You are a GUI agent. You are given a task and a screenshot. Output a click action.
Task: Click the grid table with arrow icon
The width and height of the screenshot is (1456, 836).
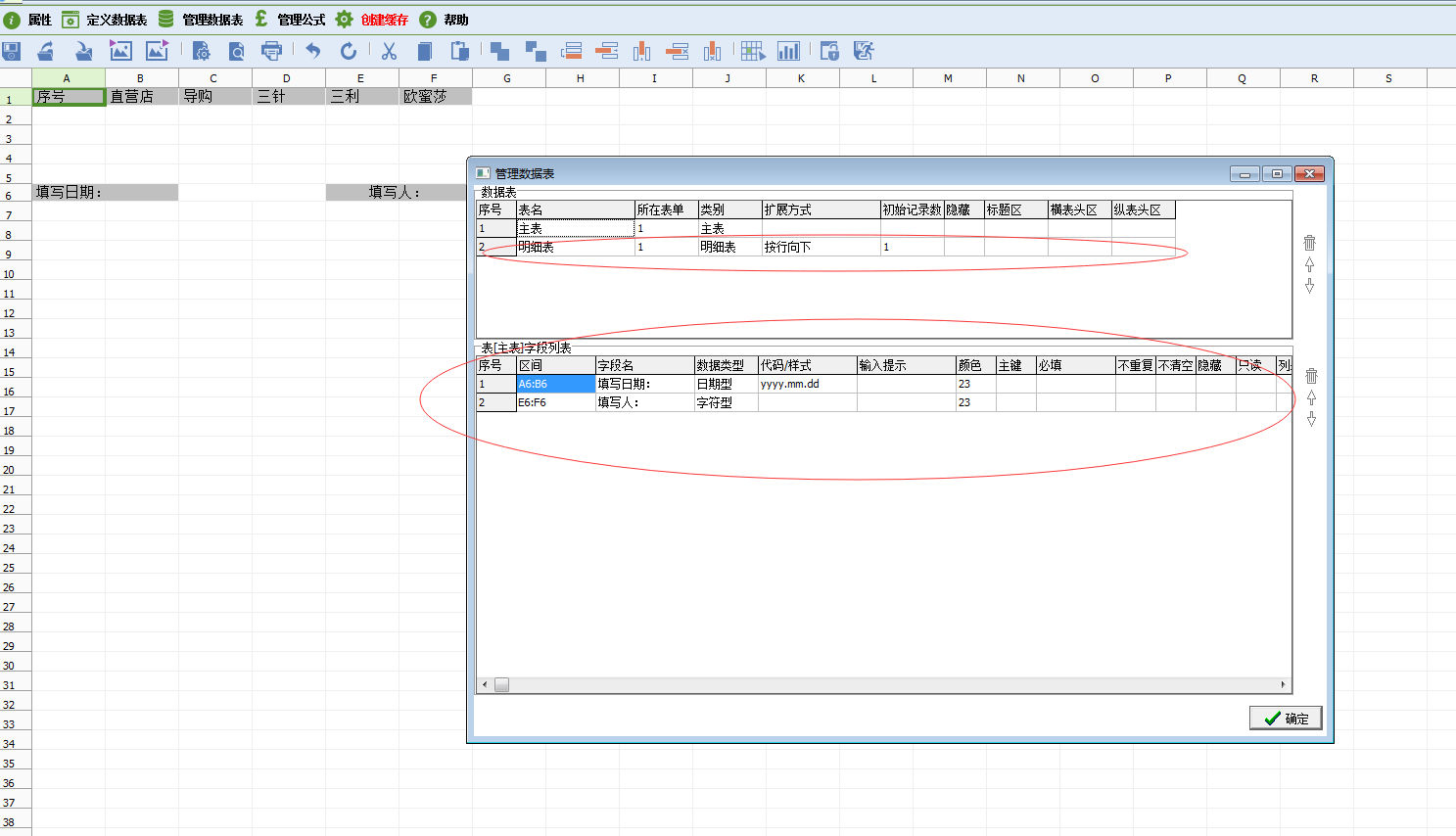[x=753, y=51]
